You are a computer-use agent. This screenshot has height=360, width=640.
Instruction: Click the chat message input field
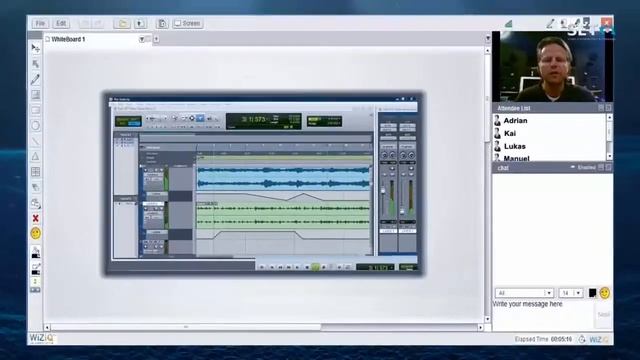coord(543,314)
